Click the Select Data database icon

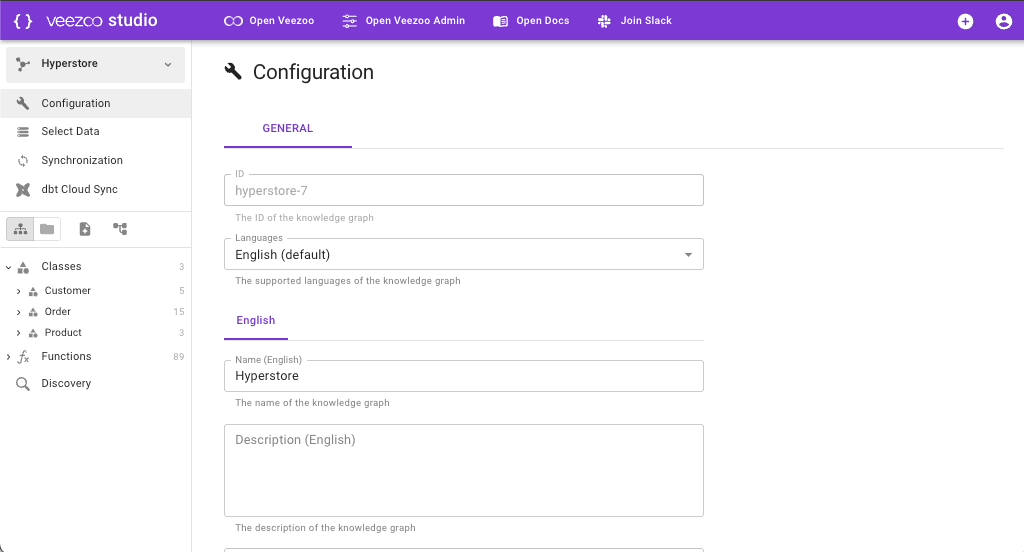coord(23,132)
